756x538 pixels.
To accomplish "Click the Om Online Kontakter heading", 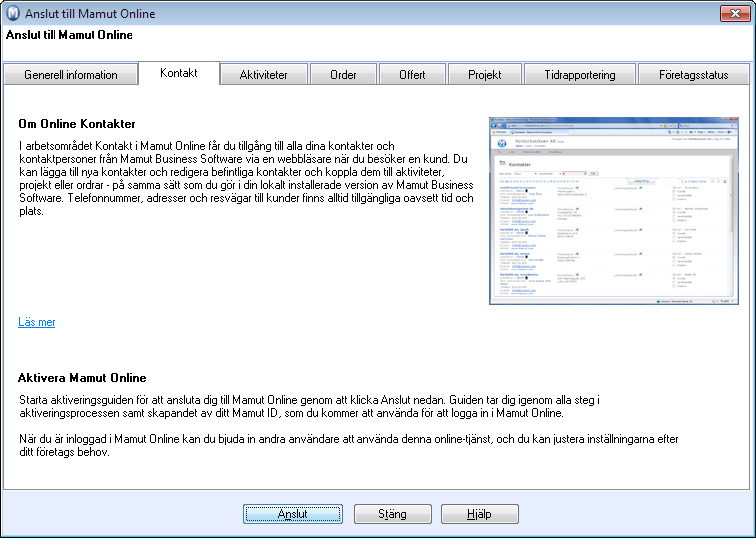I will click(77, 124).
